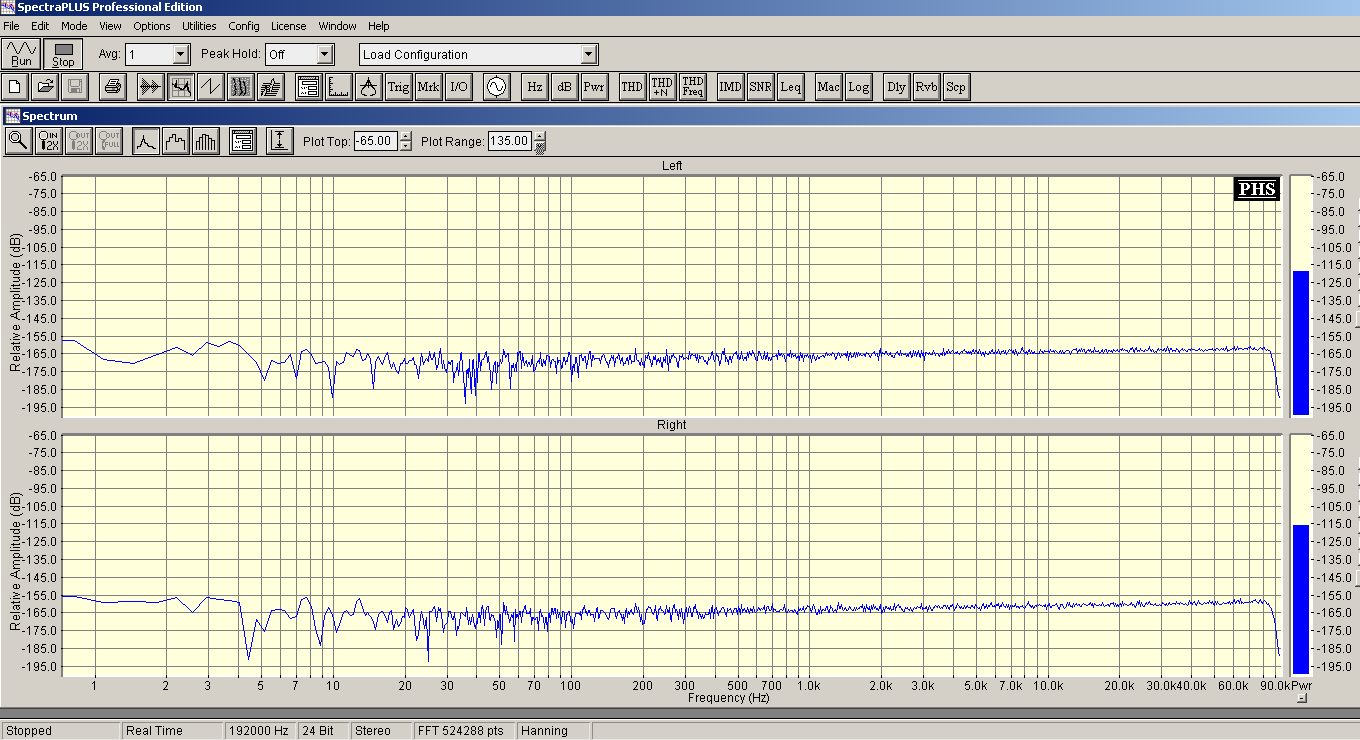Click the printer icon

(x=113, y=87)
